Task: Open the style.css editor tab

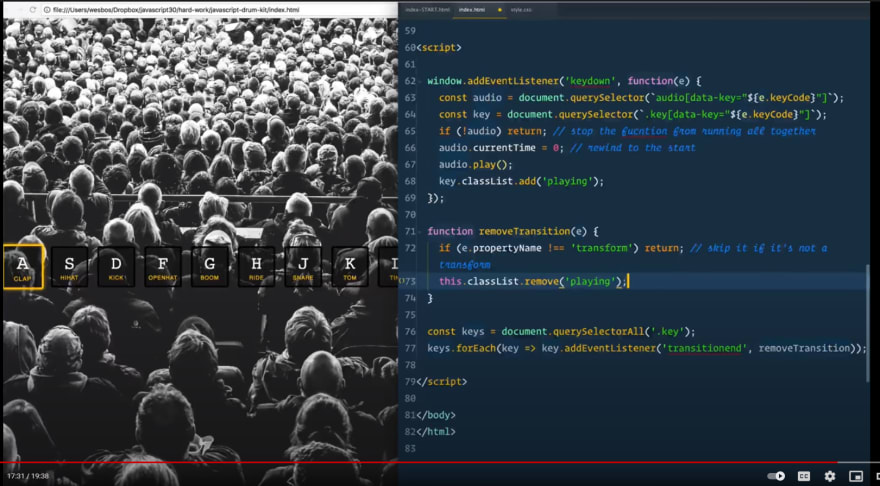Action: 521,10
